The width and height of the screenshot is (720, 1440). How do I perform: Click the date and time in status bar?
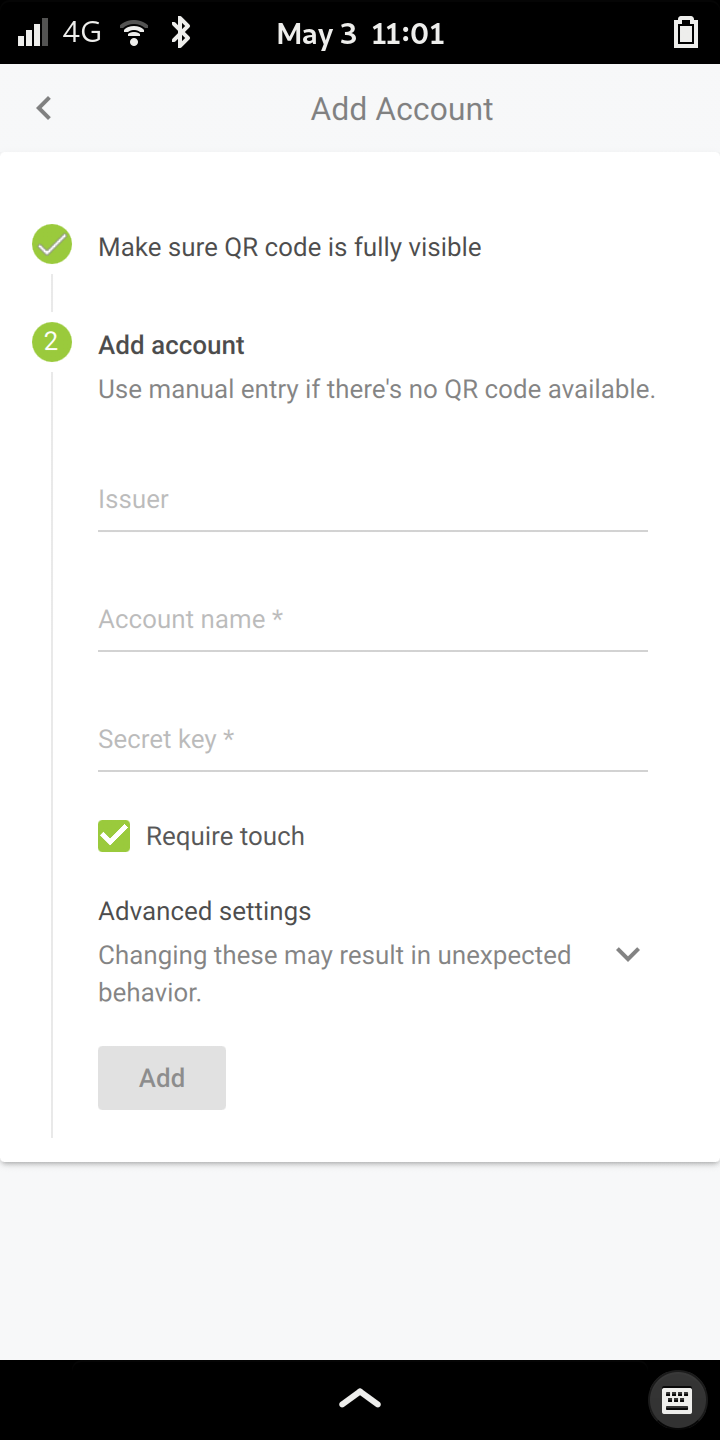360,34
